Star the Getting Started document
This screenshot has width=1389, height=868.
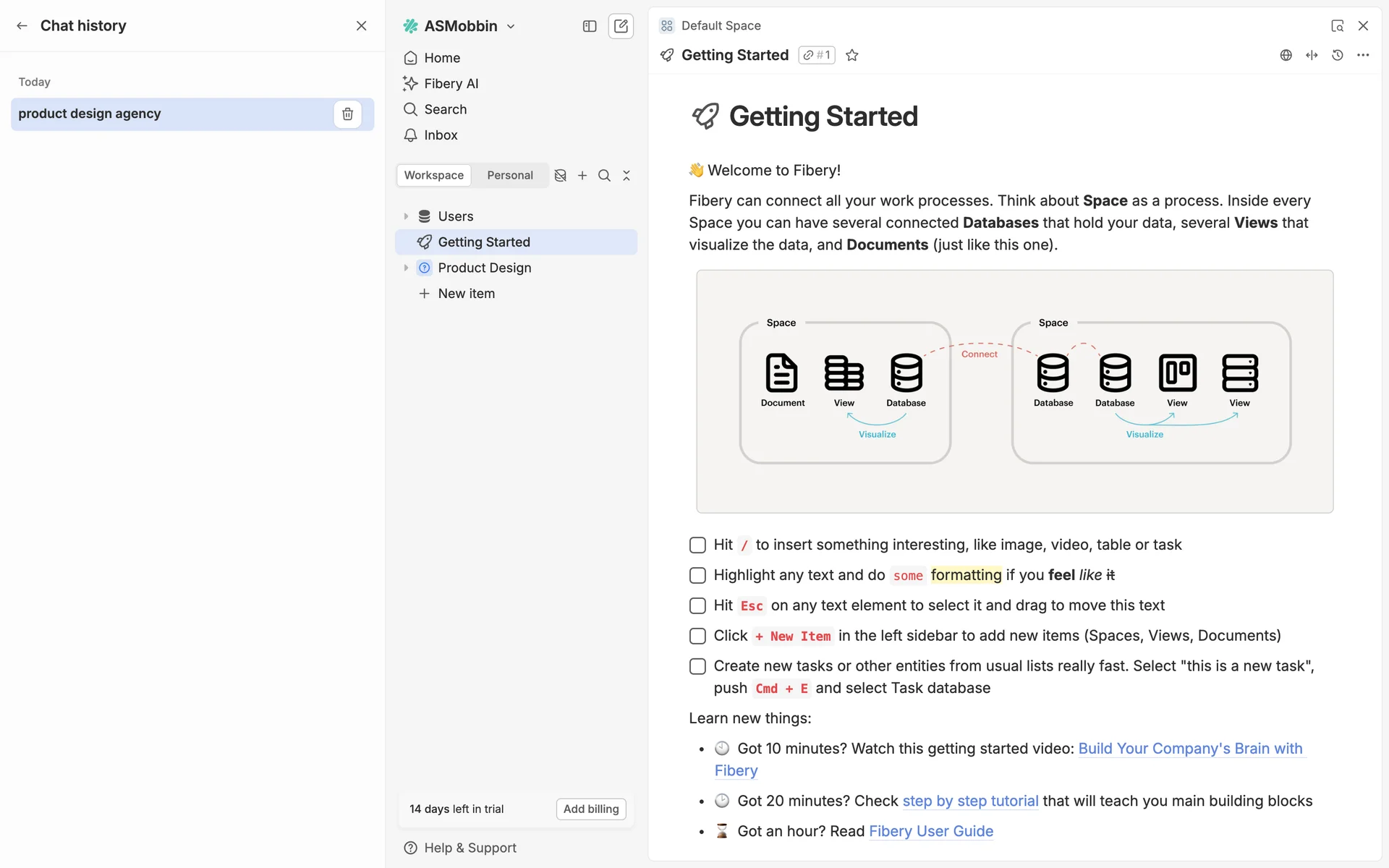click(x=852, y=55)
